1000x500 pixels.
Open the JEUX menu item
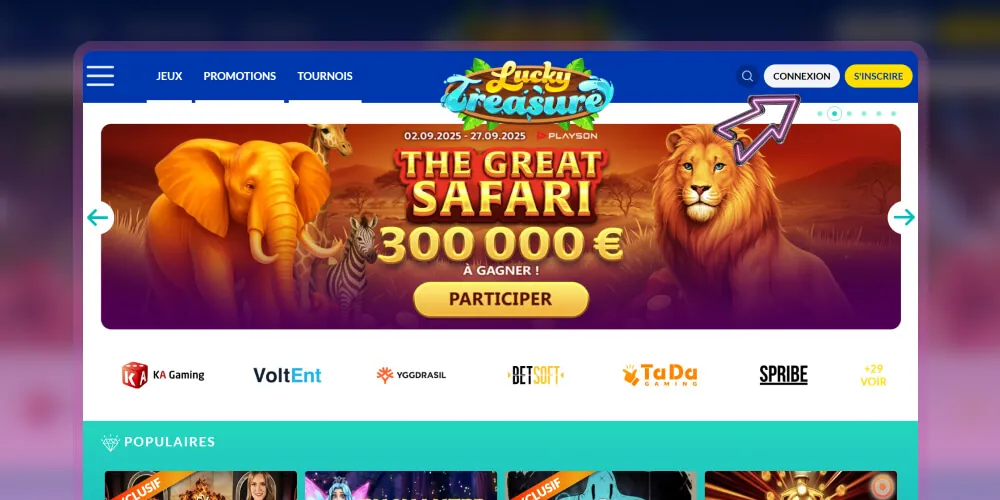[x=169, y=76]
